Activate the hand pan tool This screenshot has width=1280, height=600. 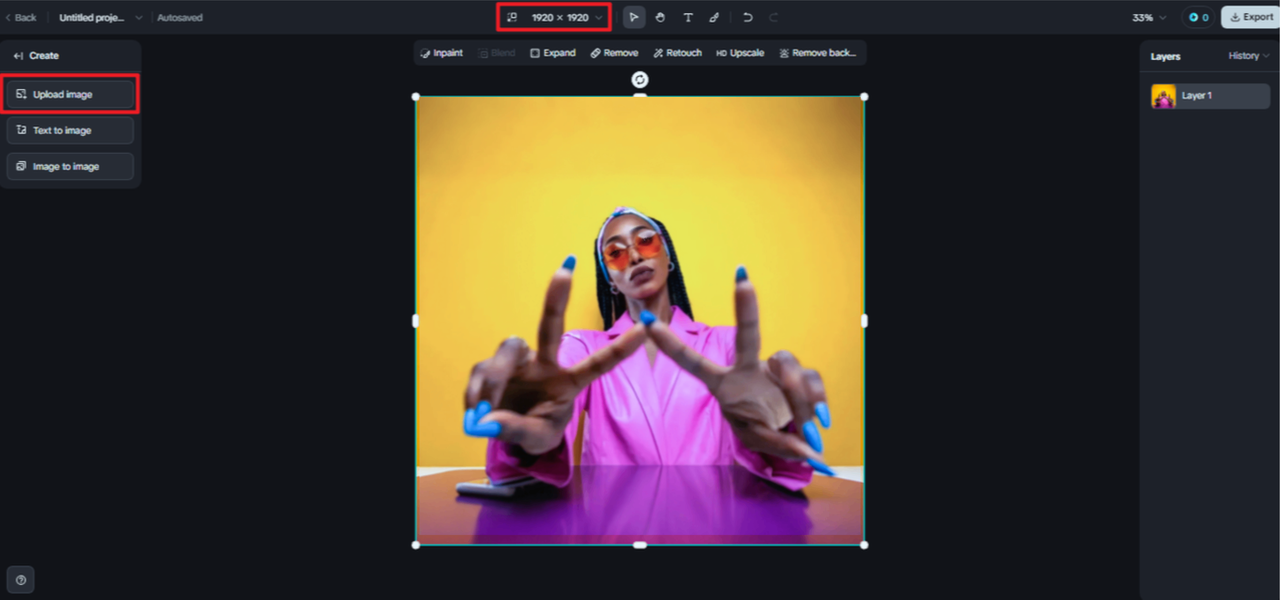660,18
